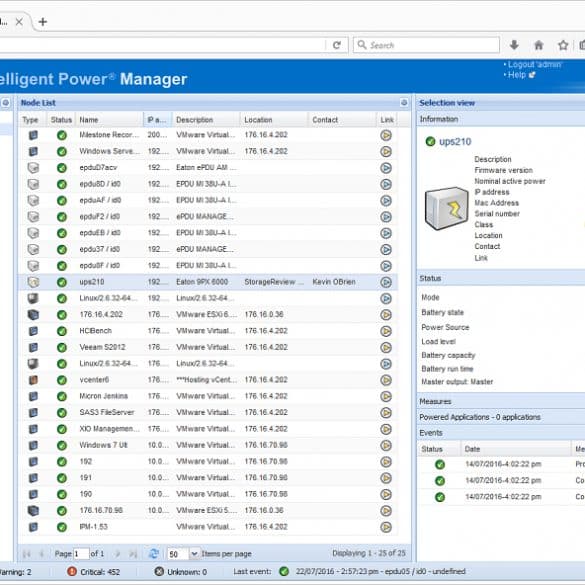Sort by Description column header
The height and width of the screenshot is (585, 585).
(x=206, y=120)
